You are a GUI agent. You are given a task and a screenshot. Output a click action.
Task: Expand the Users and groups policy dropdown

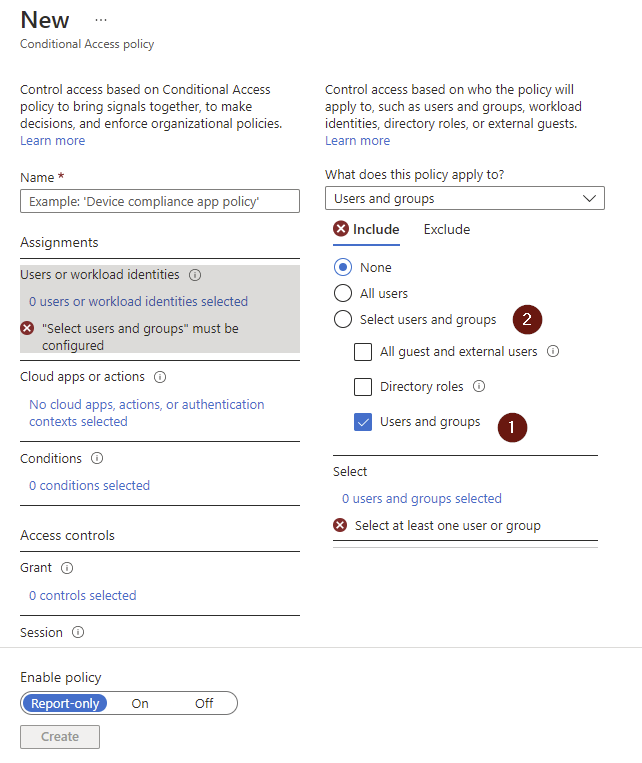(465, 199)
